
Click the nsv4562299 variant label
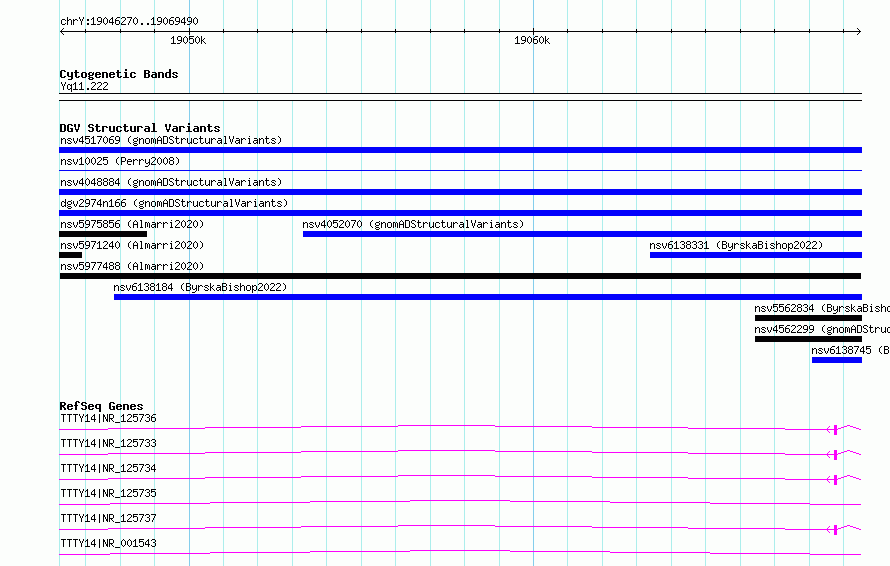click(822, 329)
